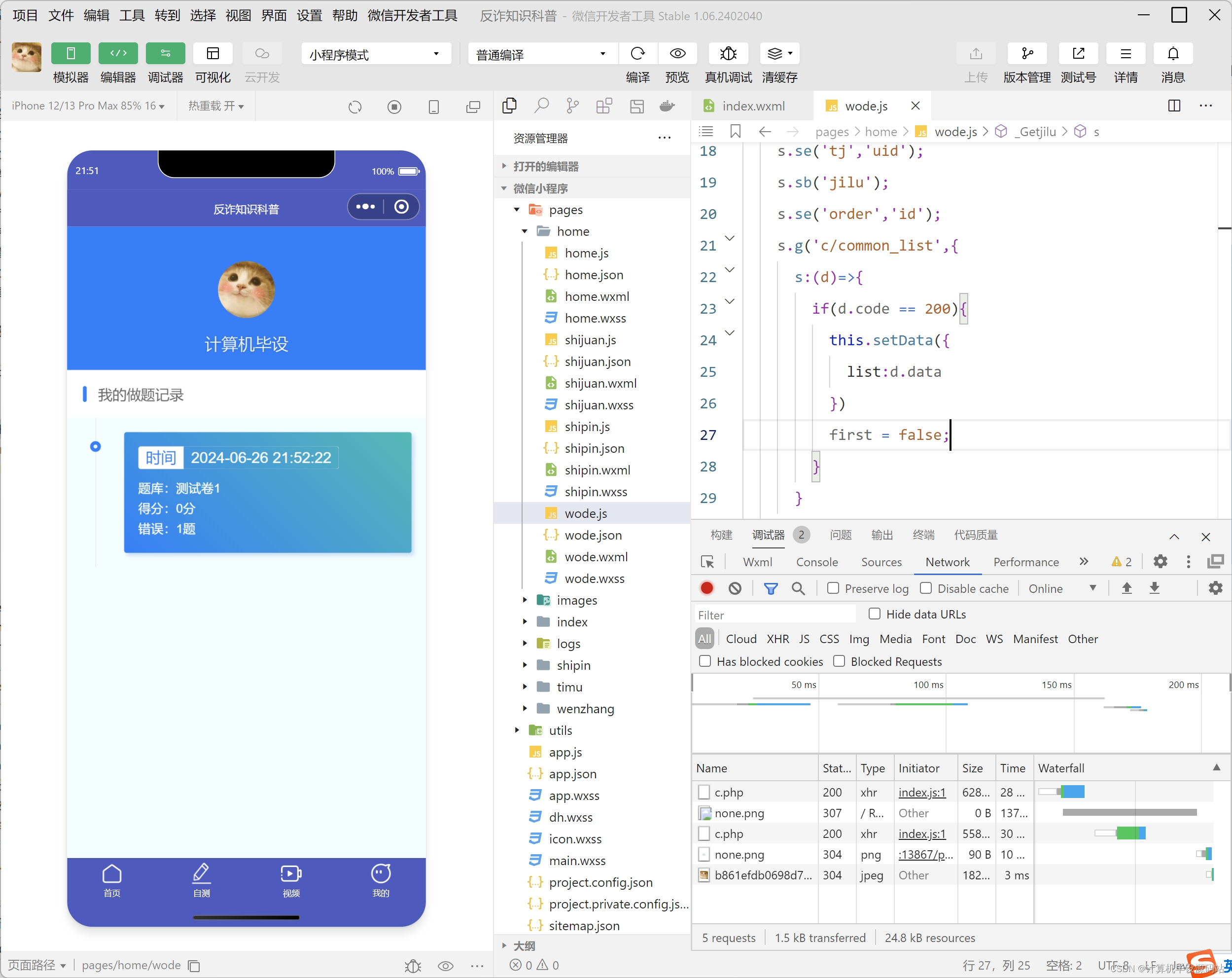
Task: Click the network Filter input field
Action: 774,615
